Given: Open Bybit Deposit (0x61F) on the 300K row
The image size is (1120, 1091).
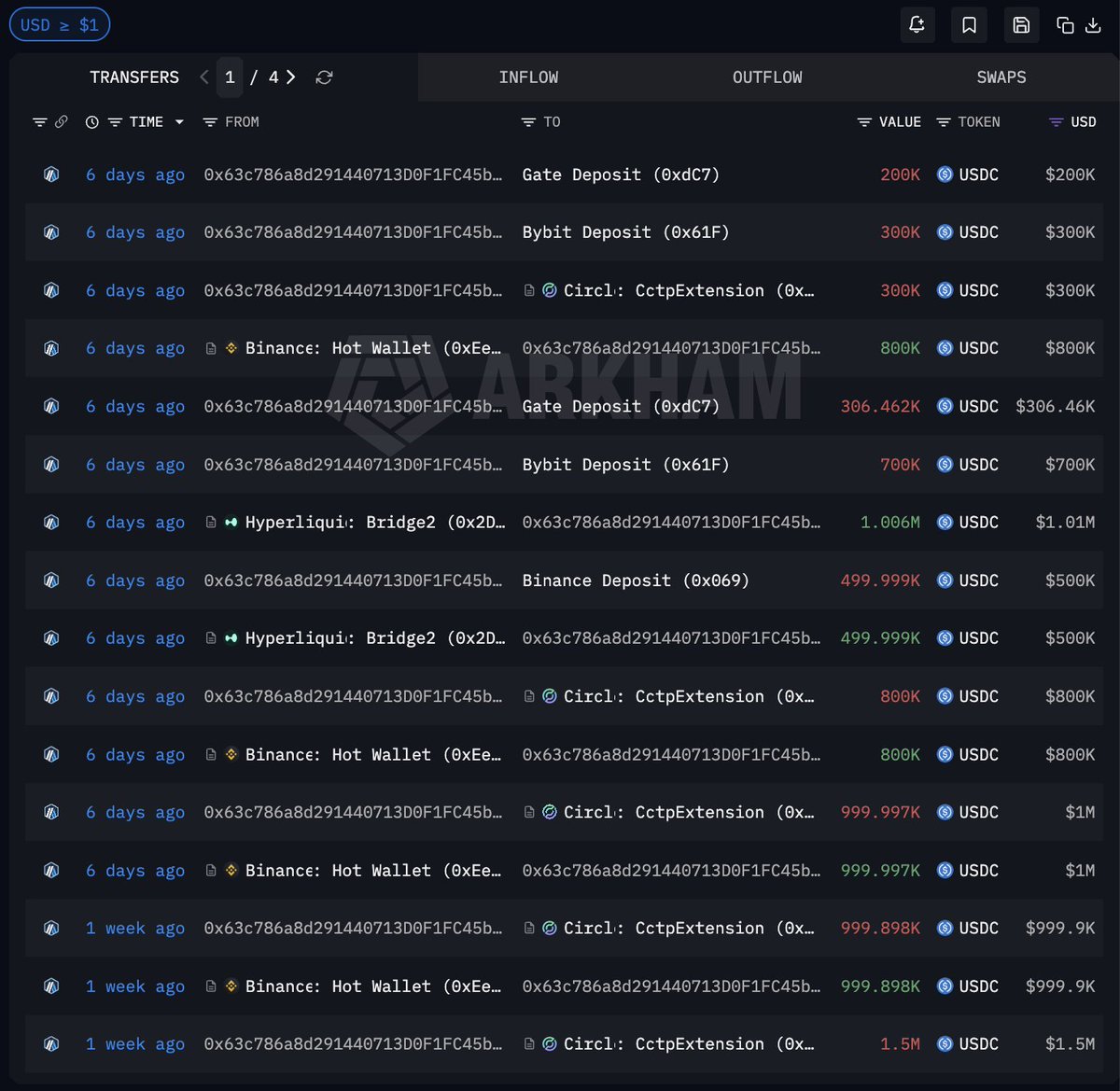Looking at the screenshot, I should point(625,232).
